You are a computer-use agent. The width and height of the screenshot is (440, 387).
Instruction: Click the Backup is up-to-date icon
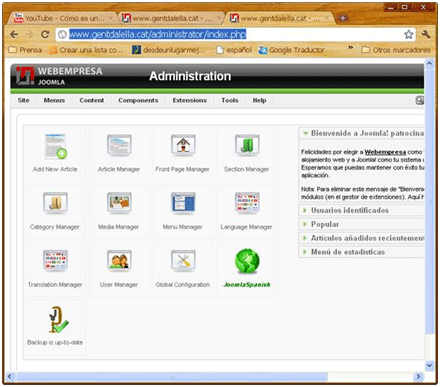pos(58,320)
